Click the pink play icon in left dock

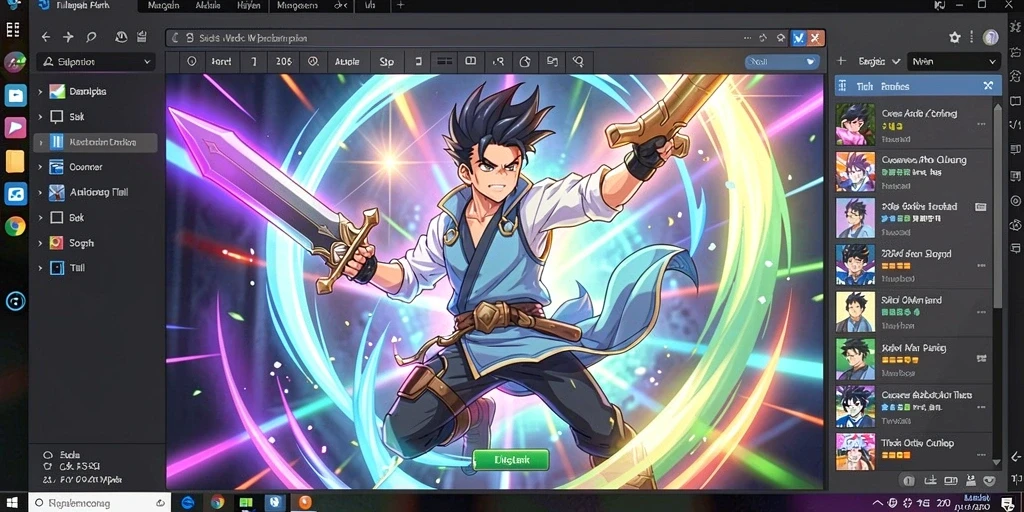(15, 127)
